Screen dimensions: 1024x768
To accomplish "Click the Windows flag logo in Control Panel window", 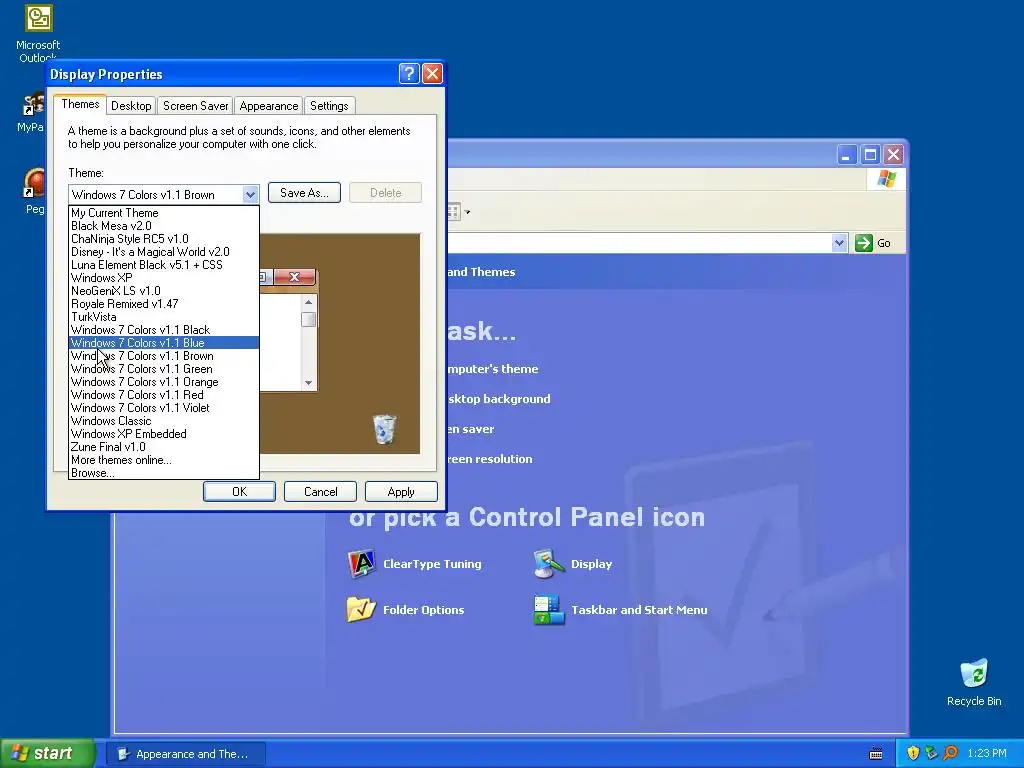I will click(887, 178).
